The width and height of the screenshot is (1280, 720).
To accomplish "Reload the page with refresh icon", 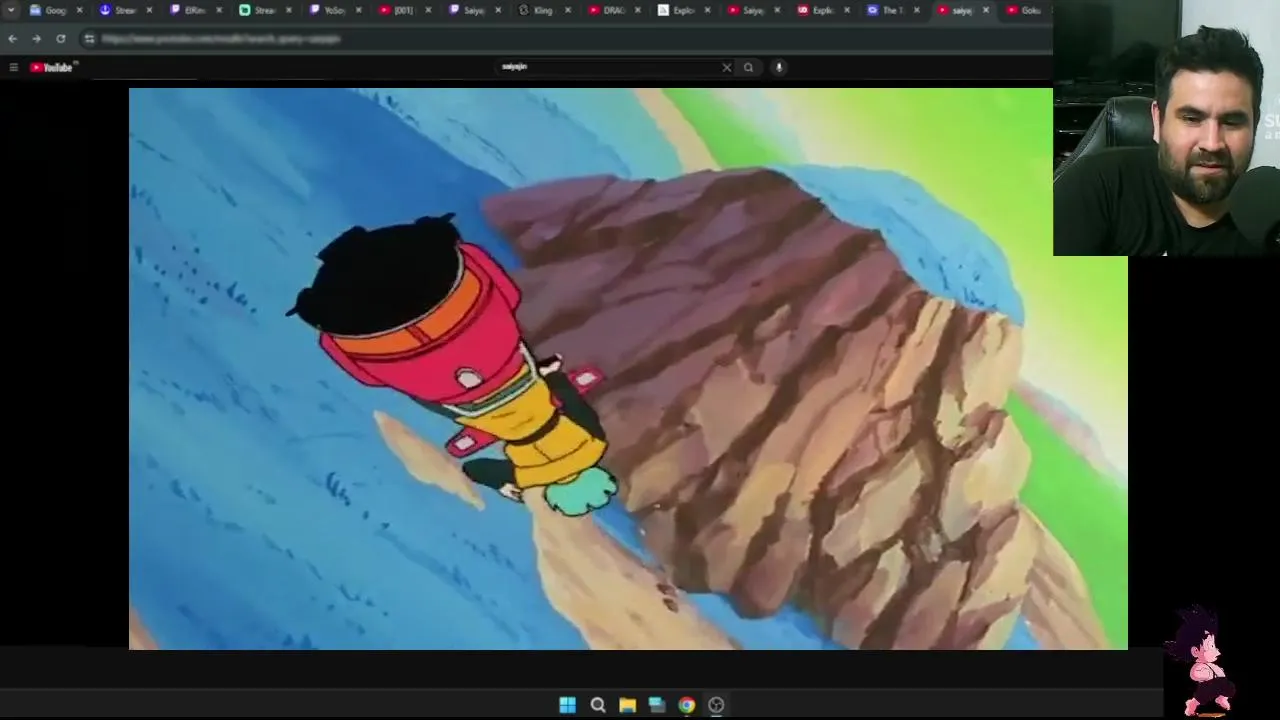I will pos(61,38).
